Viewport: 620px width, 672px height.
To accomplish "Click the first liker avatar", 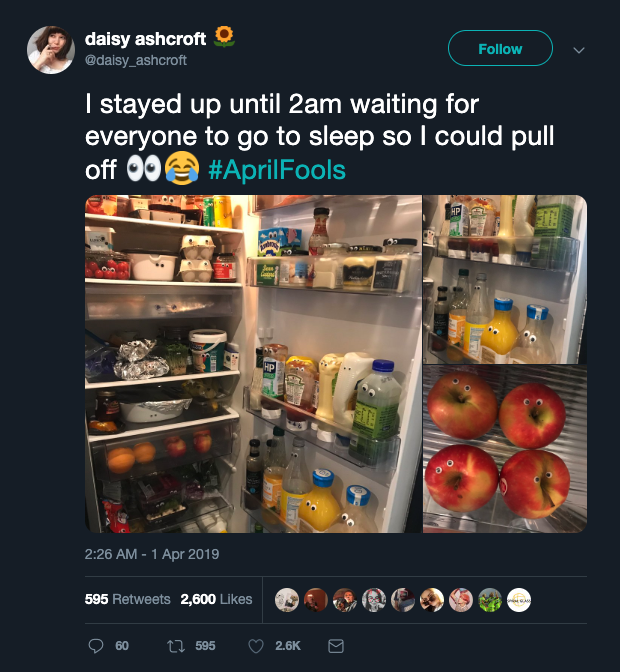I will point(287,600).
